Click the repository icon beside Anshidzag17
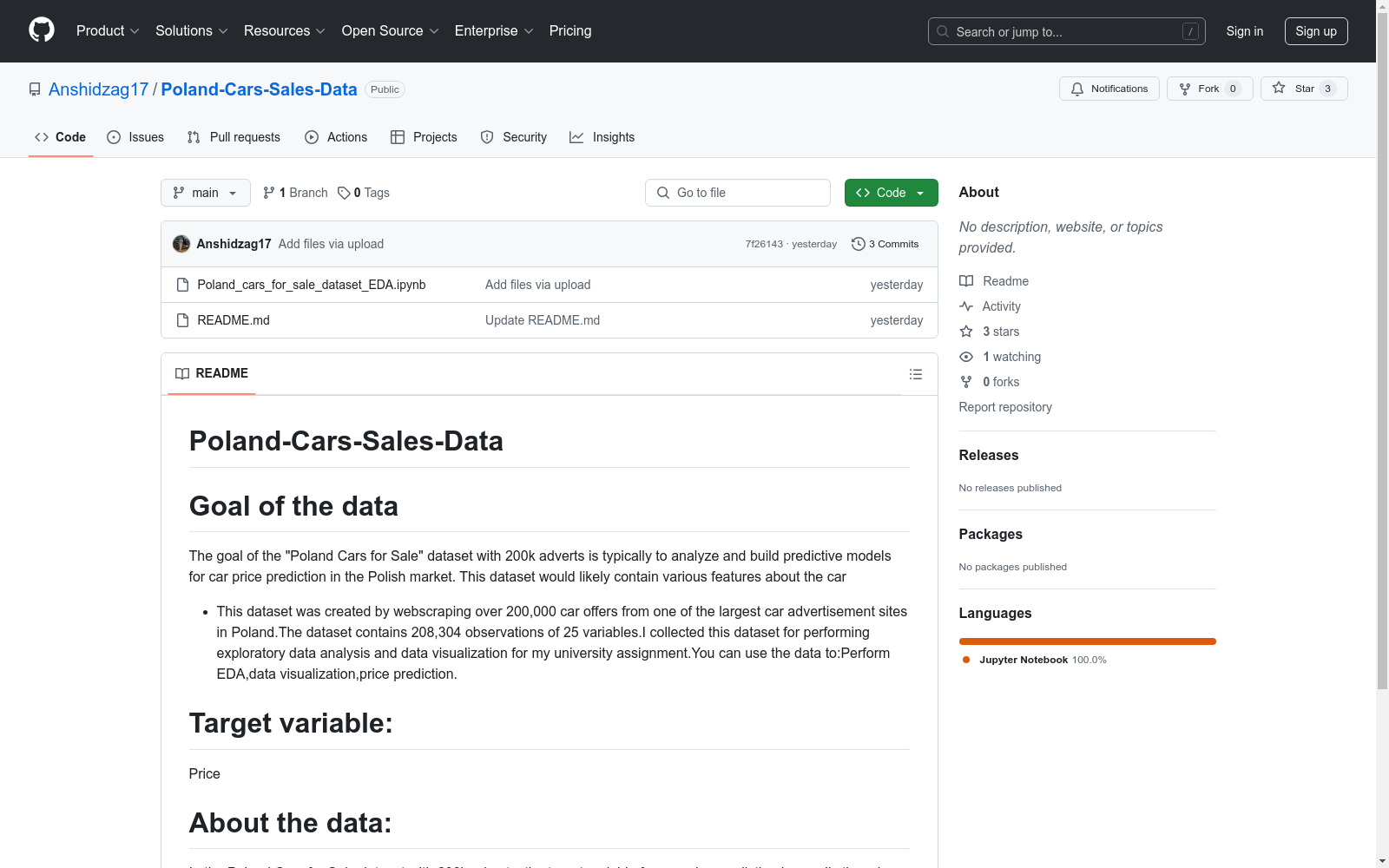The height and width of the screenshot is (868, 1389). coord(35,89)
